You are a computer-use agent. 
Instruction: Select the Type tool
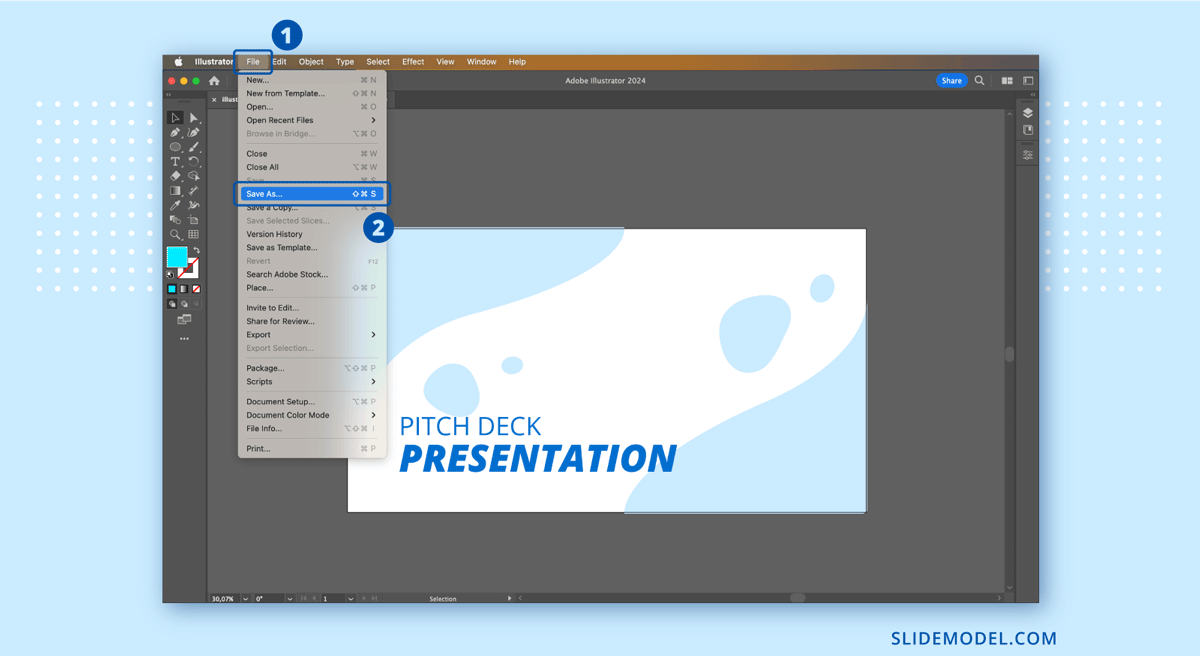(176, 162)
